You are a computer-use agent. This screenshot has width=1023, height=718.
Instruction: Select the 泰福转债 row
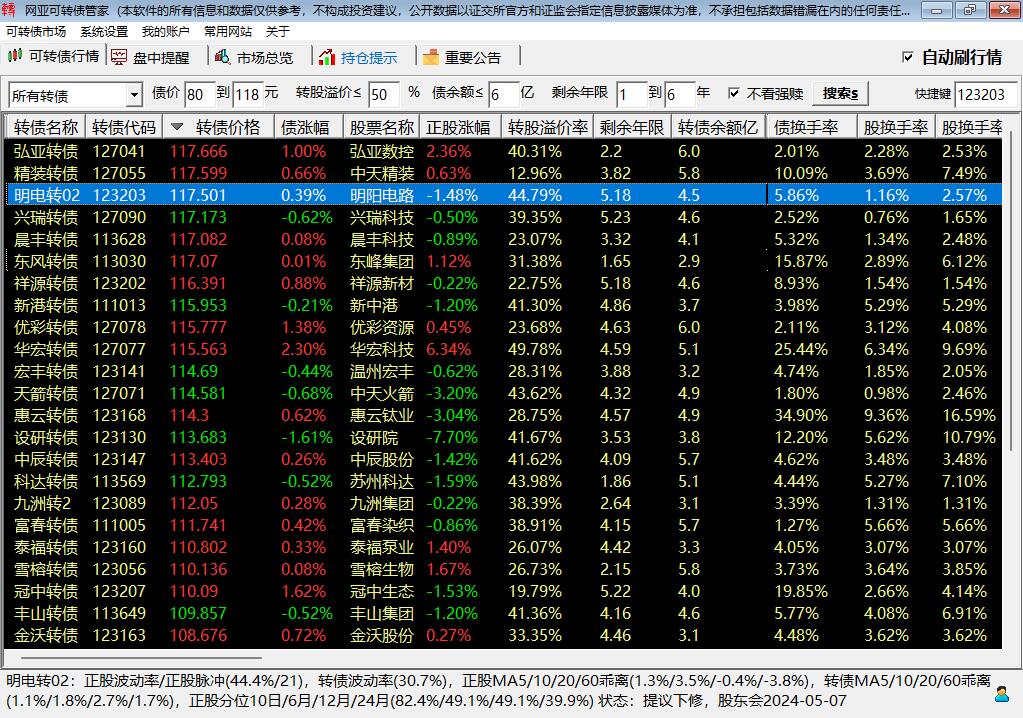point(504,548)
